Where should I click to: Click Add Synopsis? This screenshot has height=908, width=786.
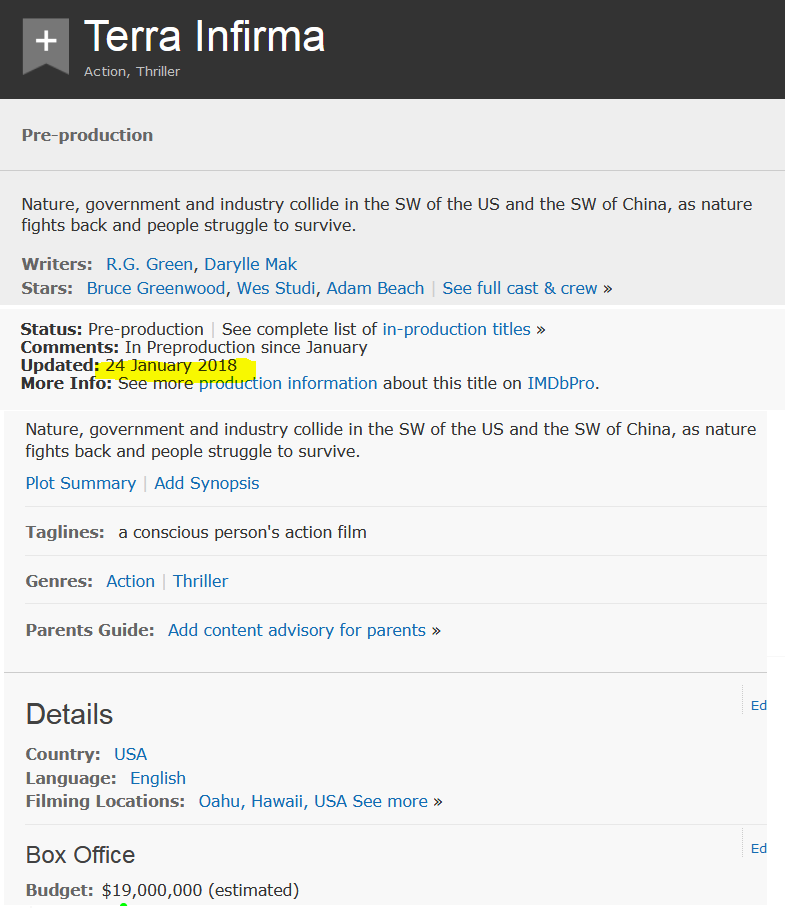tap(206, 483)
